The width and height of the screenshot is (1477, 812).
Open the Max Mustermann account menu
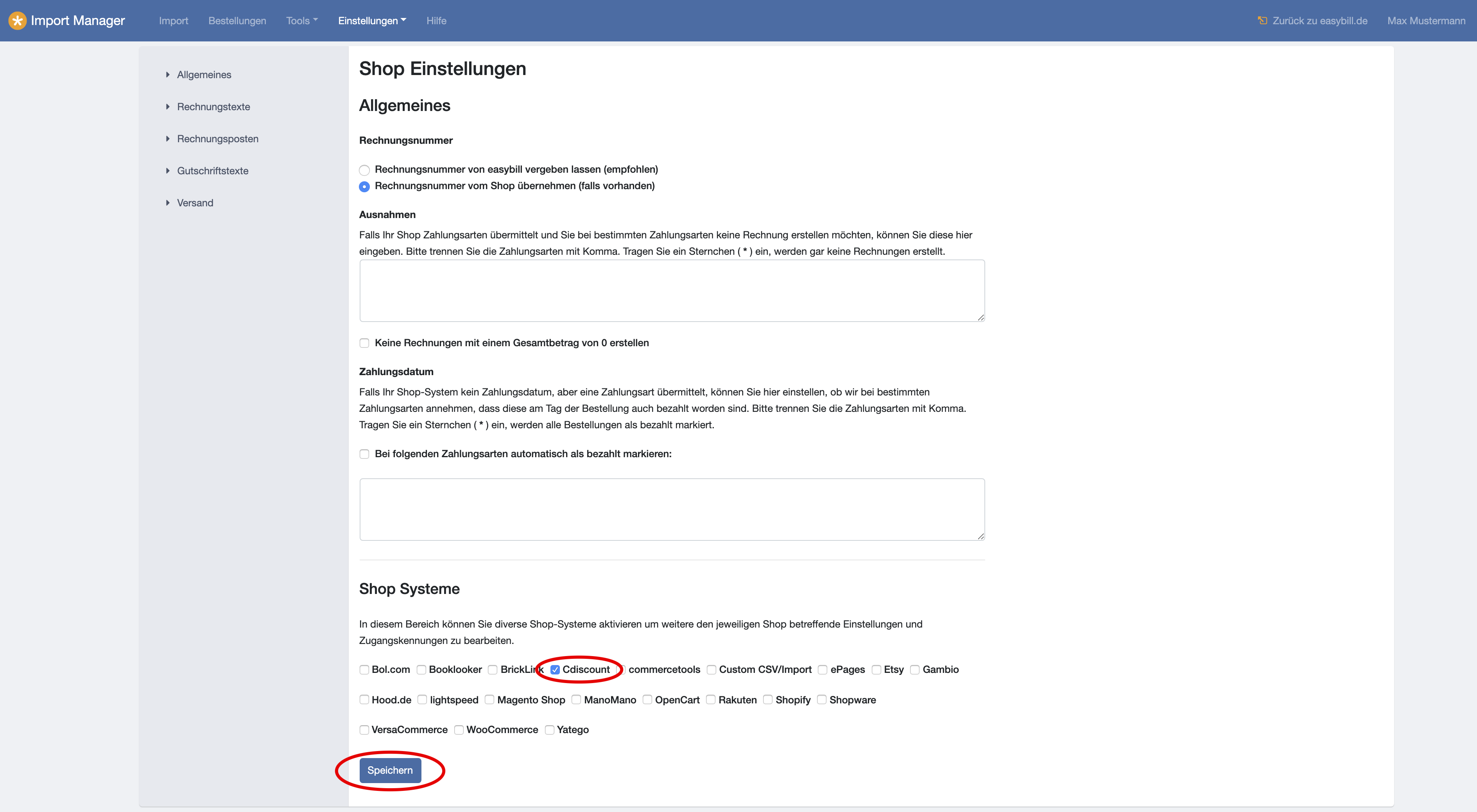click(x=1426, y=21)
